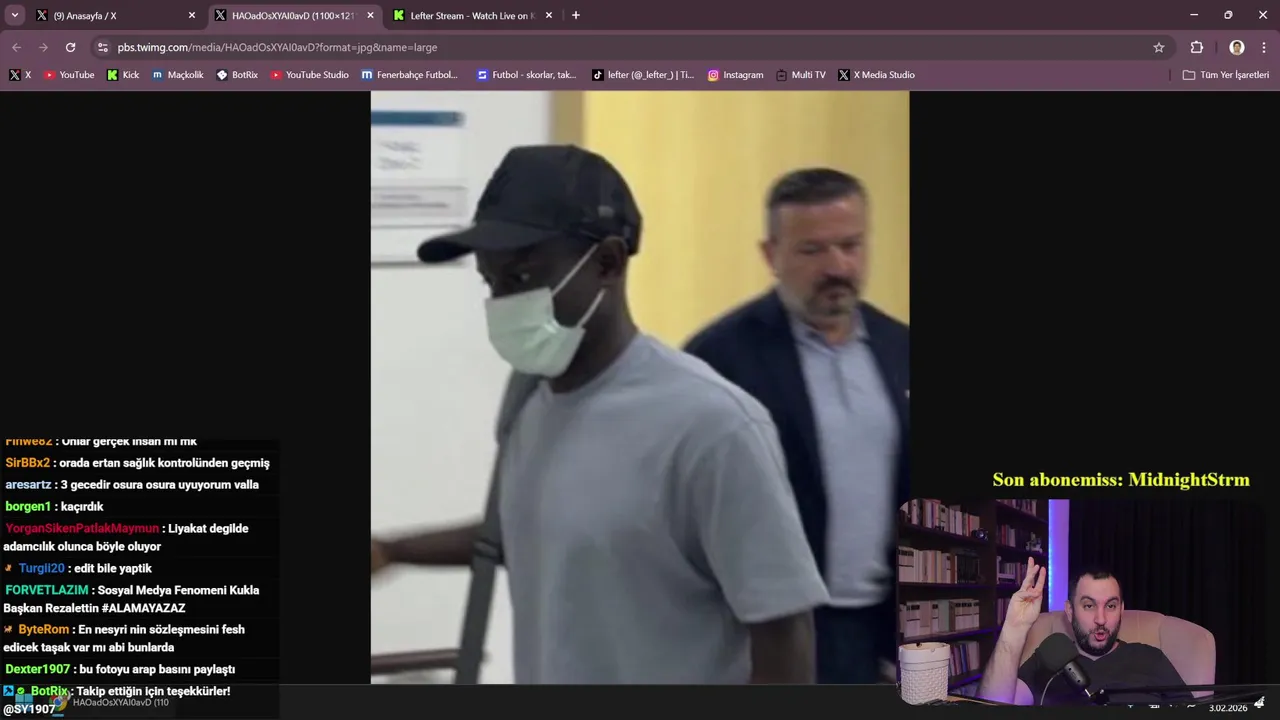Close the HAOadOsXYAI0avD image tab
This screenshot has height=720, width=1280.
[370, 15]
